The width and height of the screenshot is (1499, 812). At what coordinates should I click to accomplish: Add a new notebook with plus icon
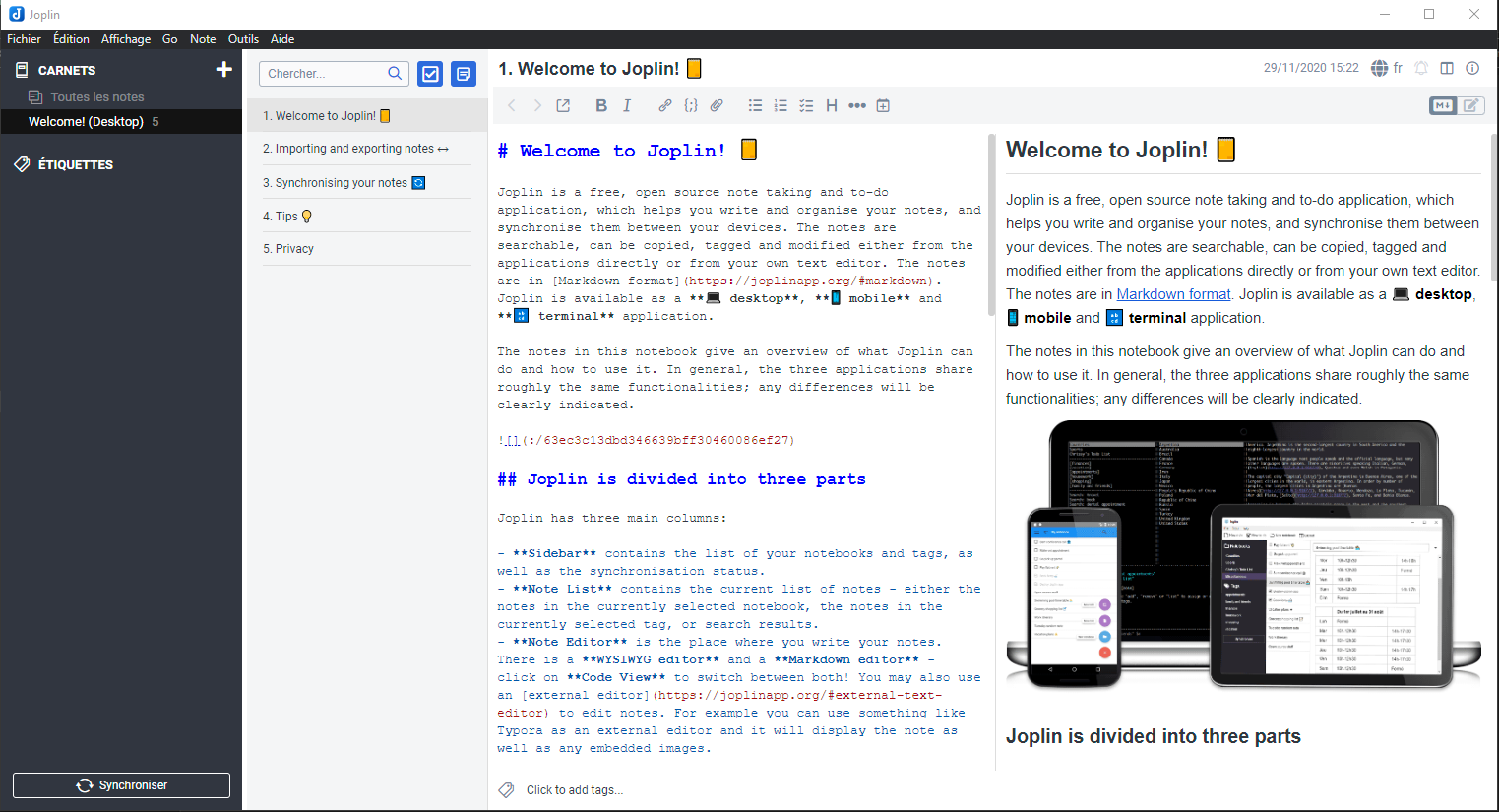[x=224, y=69]
